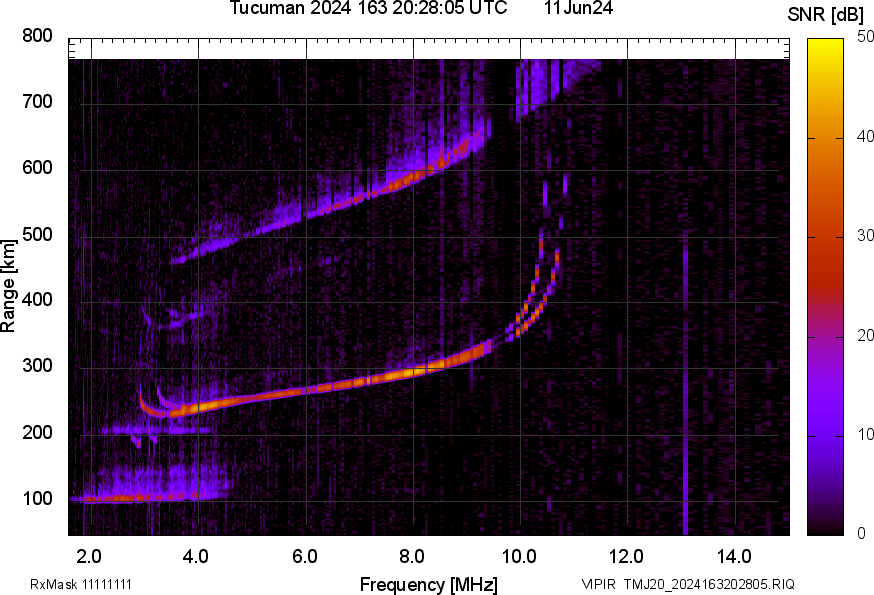
Task: Click the colorbar 0 dB label
Action: tap(862, 534)
